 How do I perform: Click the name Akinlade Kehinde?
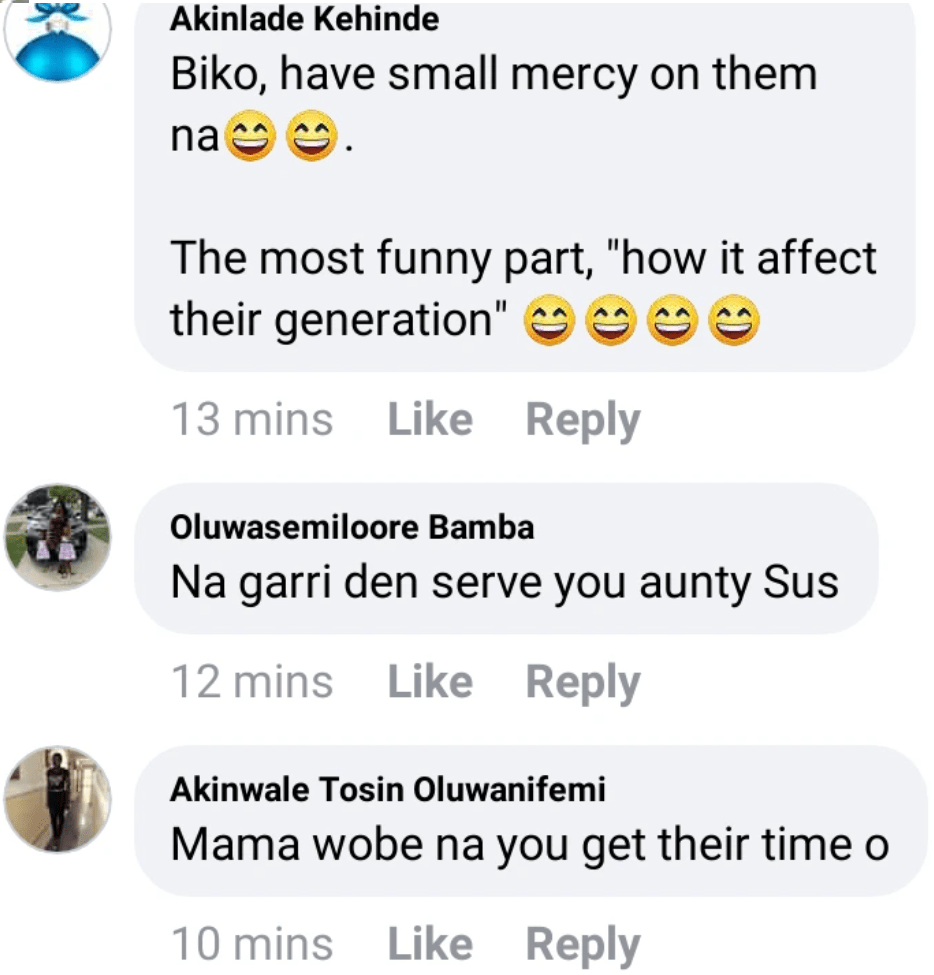pyautogui.click(x=304, y=19)
